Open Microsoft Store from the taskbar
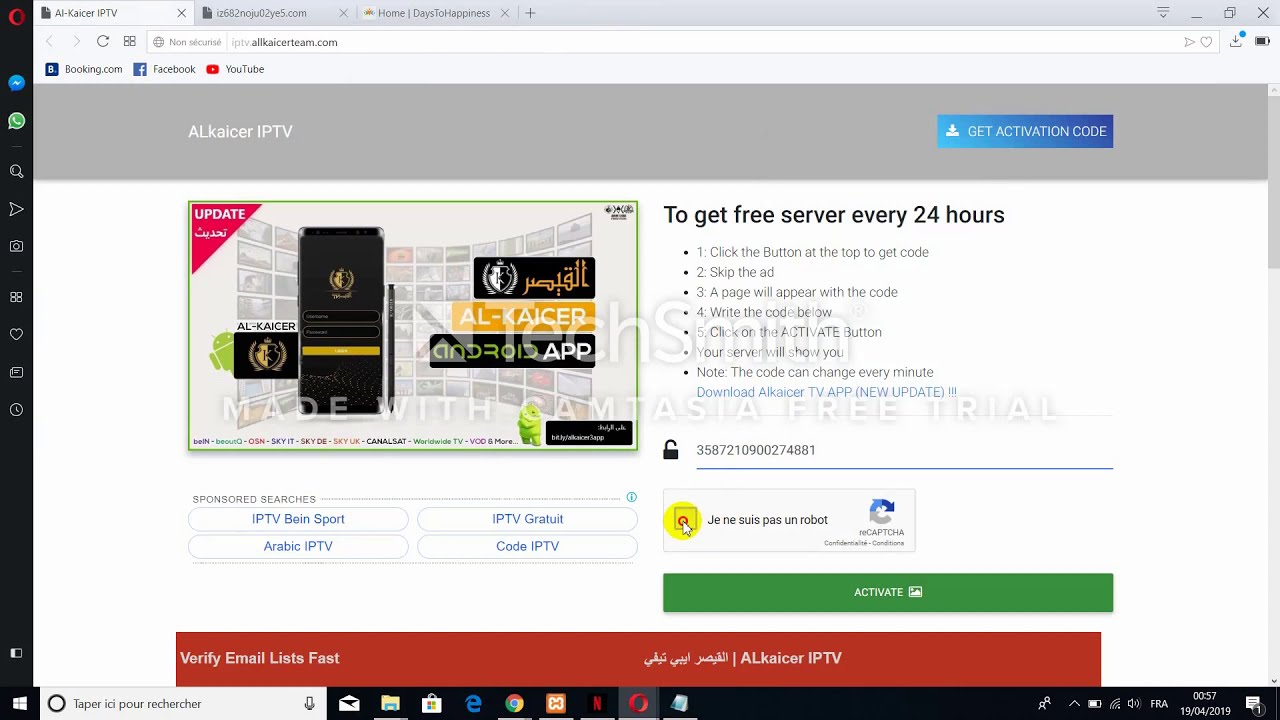The image size is (1280, 720). pyautogui.click(x=431, y=704)
